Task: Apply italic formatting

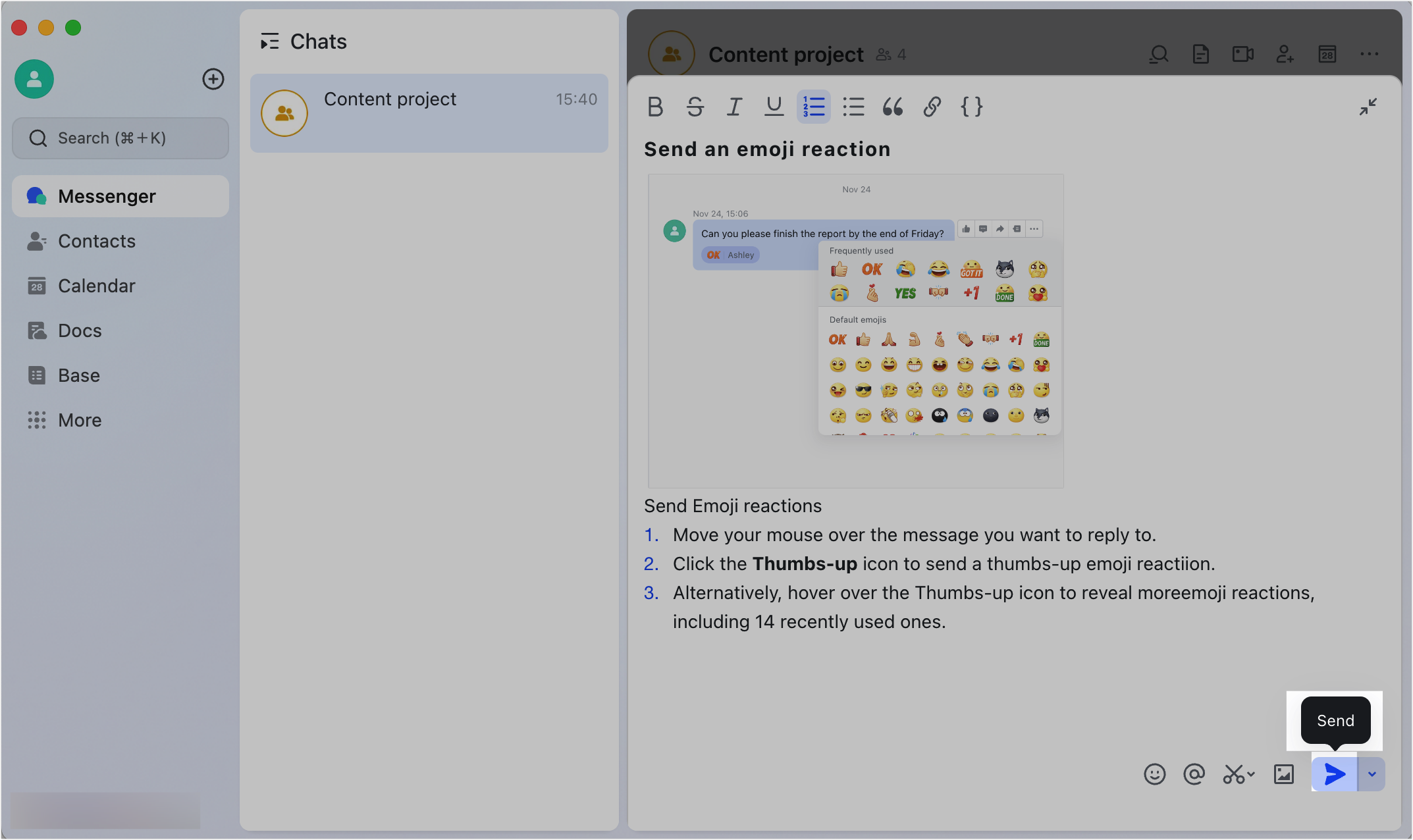Action: pyautogui.click(x=734, y=107)
